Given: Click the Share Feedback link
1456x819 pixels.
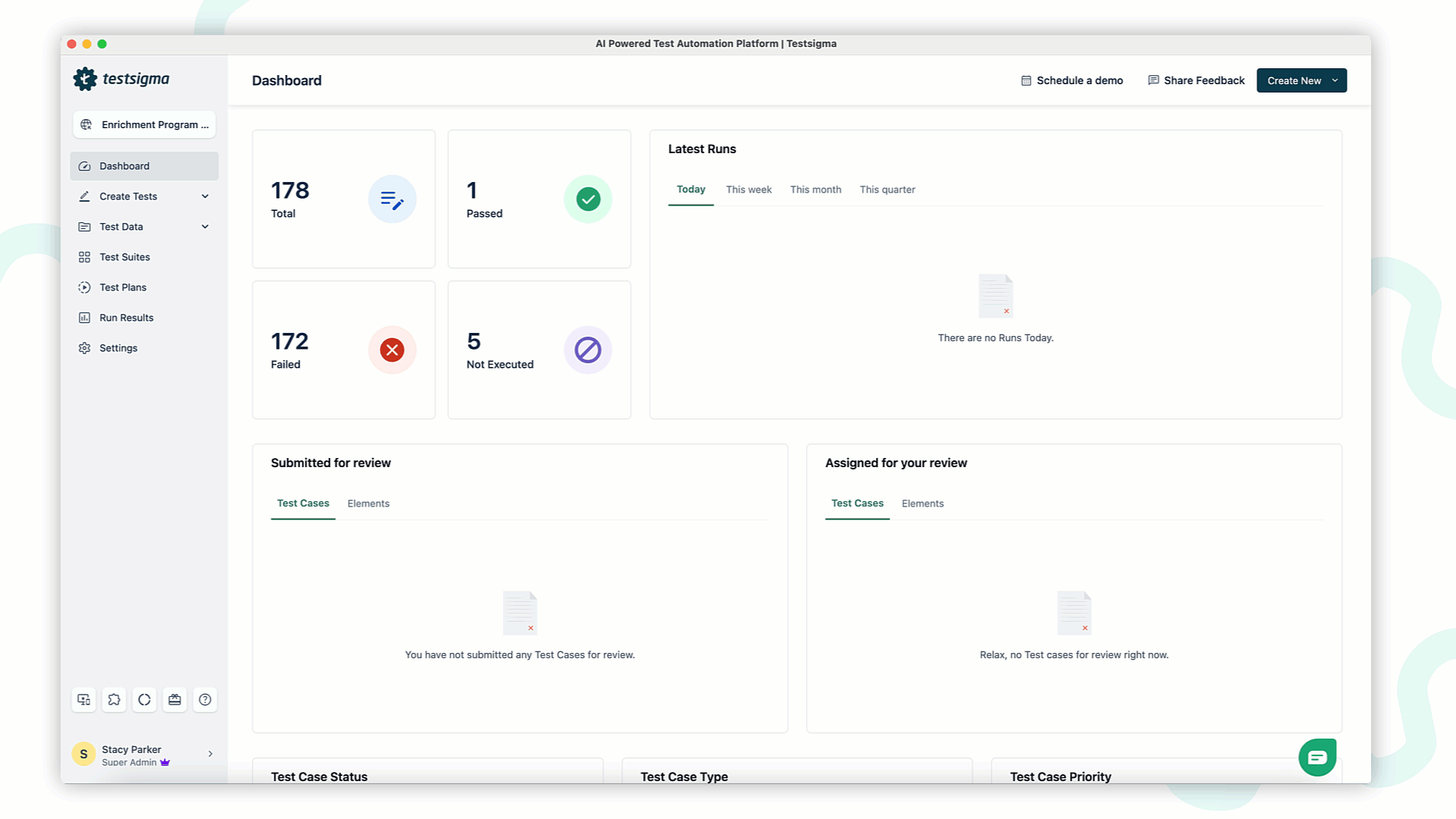Looking at the screenshot, I should [1196, 80].
